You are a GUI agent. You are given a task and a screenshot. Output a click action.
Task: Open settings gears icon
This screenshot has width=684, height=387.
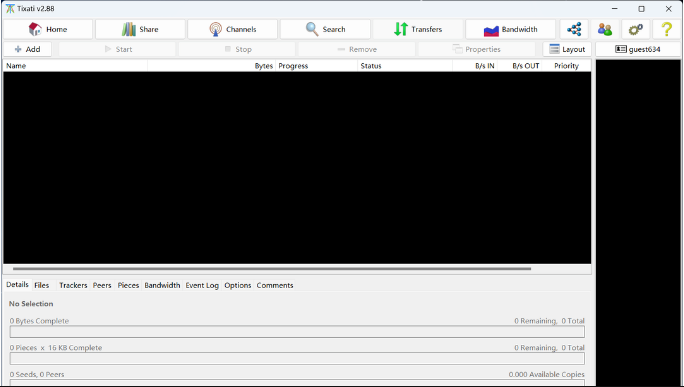pos(636,29)
